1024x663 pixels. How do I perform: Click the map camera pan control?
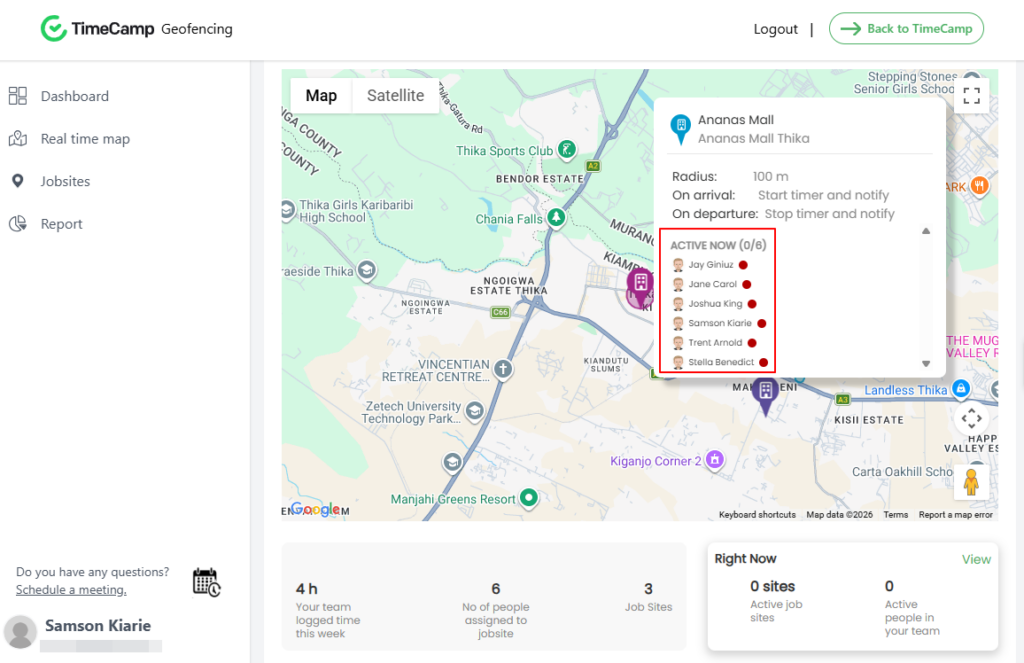click(971, 418)
